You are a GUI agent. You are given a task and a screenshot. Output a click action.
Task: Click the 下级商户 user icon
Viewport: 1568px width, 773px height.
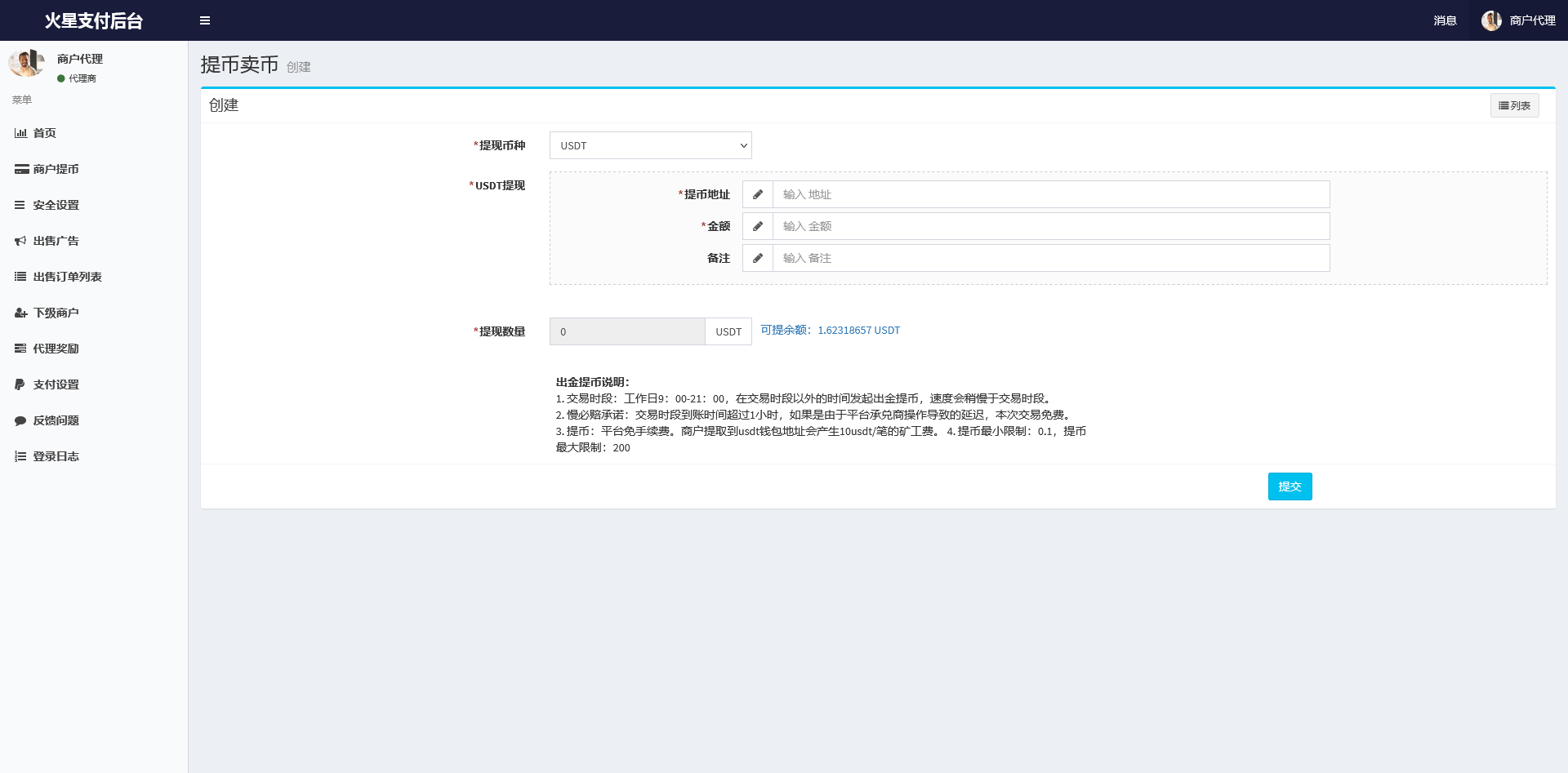pos(21,313)
